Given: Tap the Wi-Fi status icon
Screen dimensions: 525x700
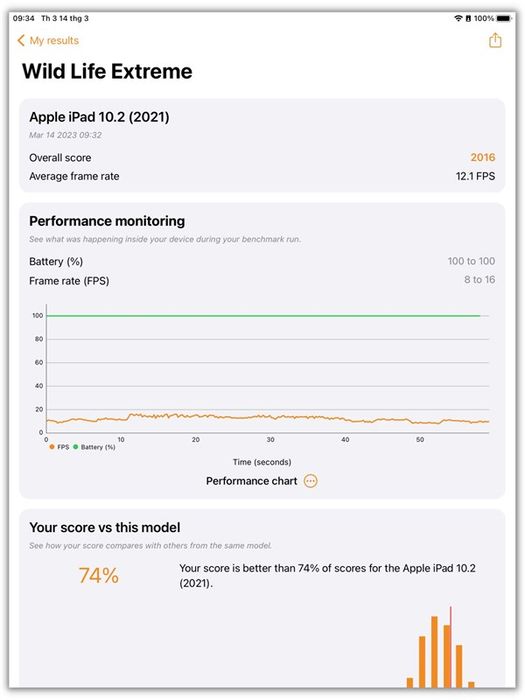Looking at the screenshot, I should coord(458,18).
